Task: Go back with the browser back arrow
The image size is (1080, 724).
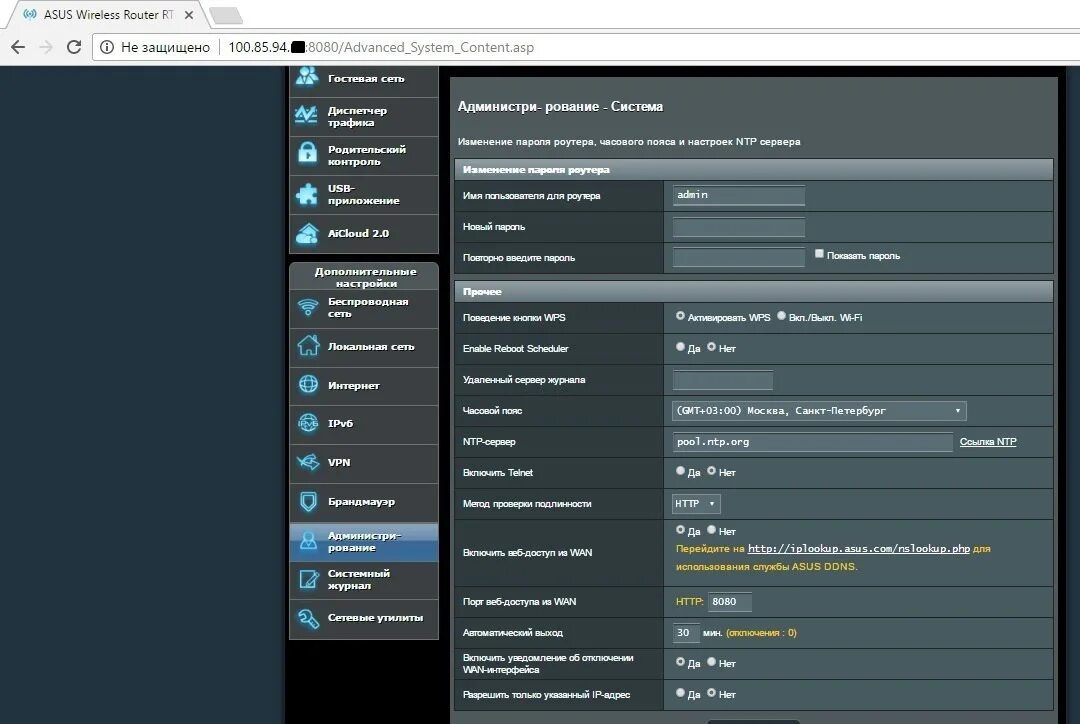Action: coord(19,47)
